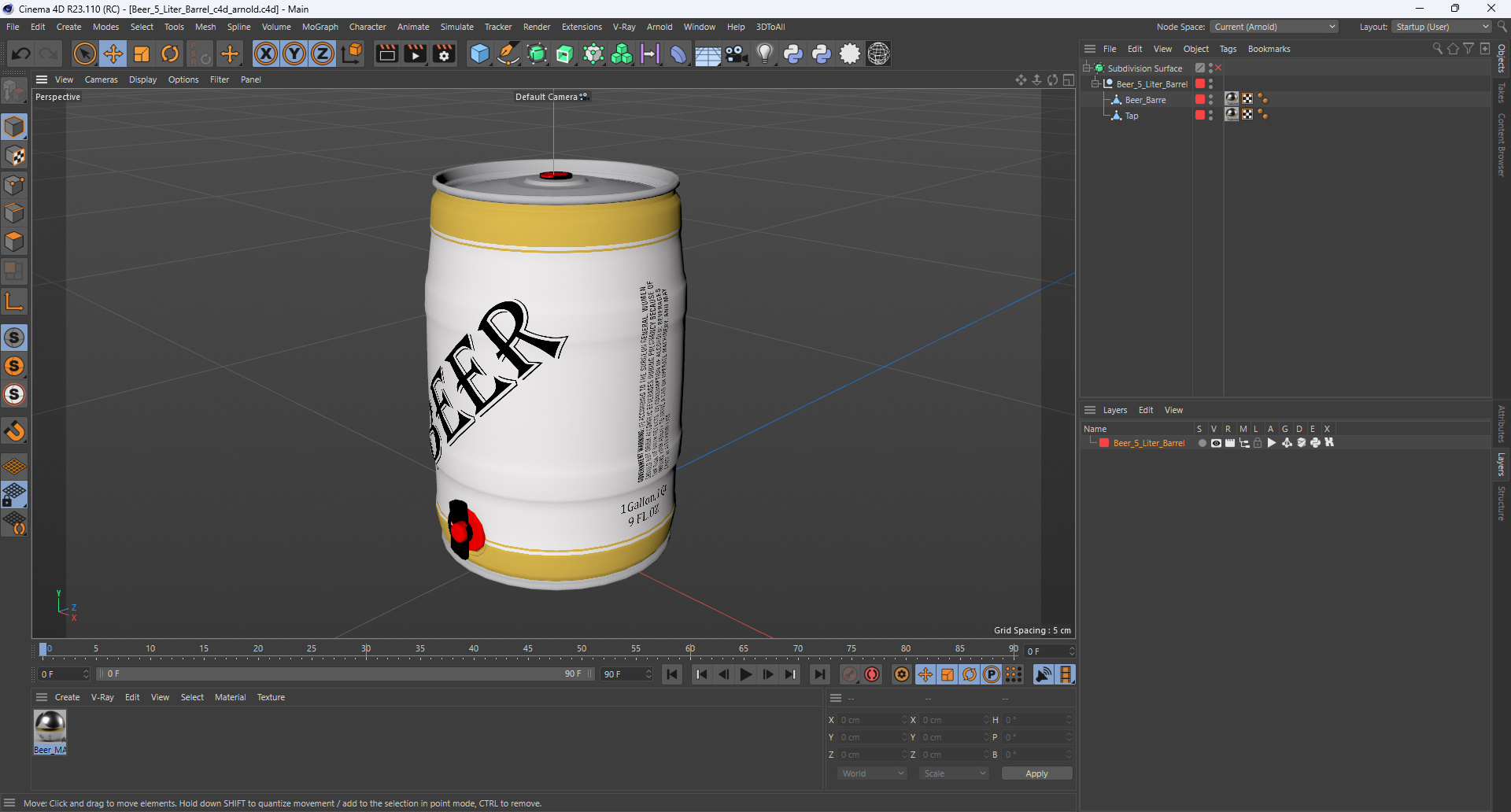Image resolution: width=1511 pixels, height=812 pixels.
Task: Open viewport hamburger menu
Action: (42, 79)
